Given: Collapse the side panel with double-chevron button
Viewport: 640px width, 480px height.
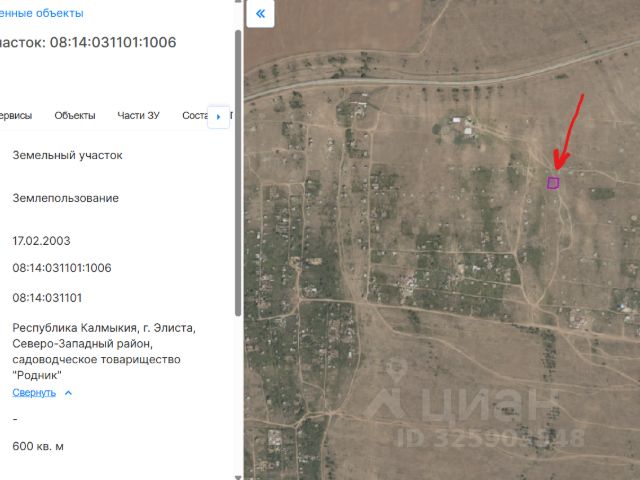Looking at the screenshot, I should (260, 13).
